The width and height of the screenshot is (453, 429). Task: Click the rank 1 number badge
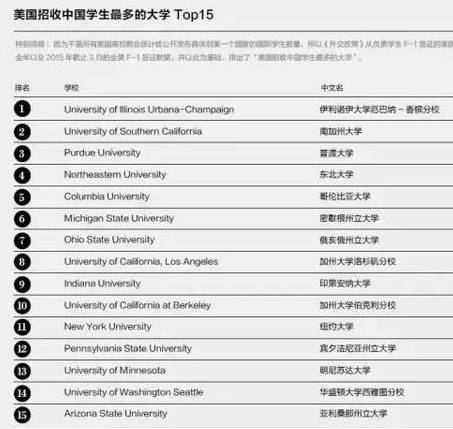(22, 109)
